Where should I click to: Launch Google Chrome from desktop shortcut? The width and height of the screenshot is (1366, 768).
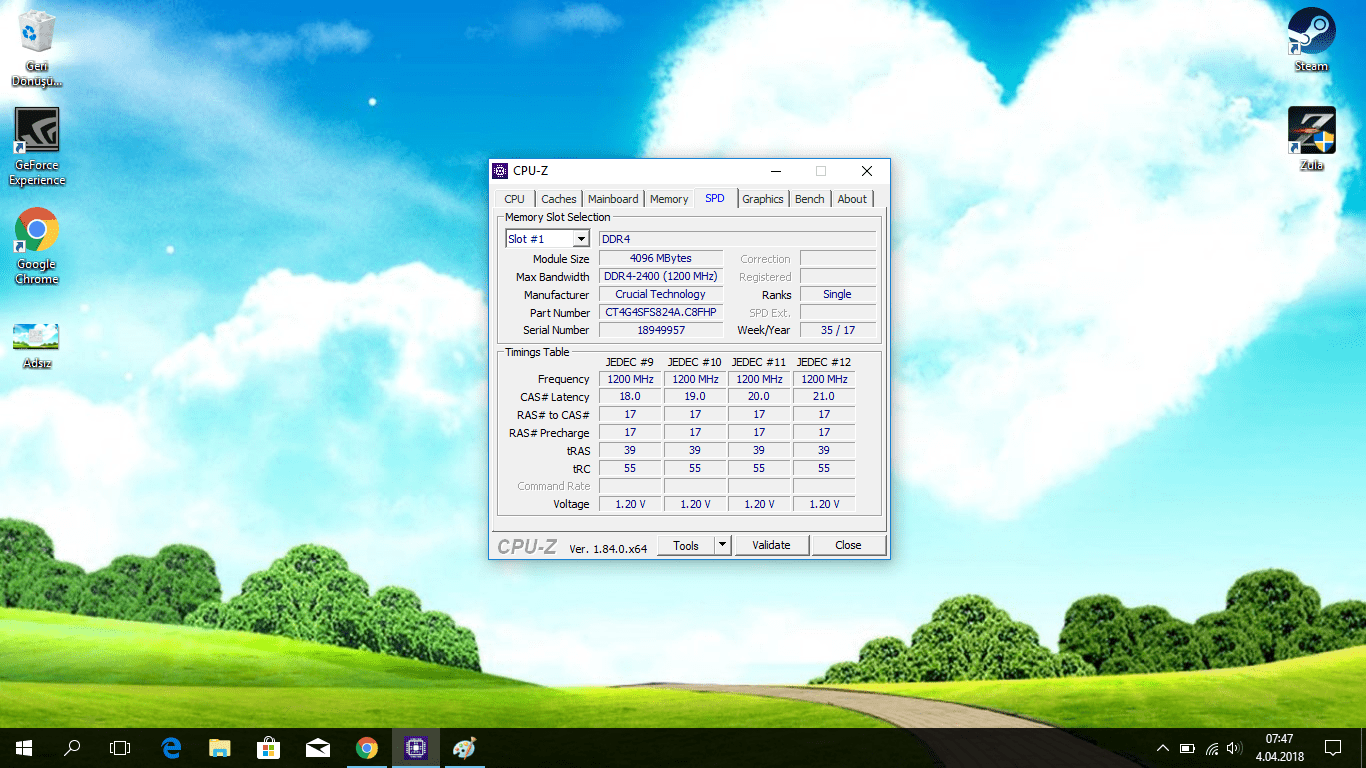pyautogui.click(x=37, y=231)
